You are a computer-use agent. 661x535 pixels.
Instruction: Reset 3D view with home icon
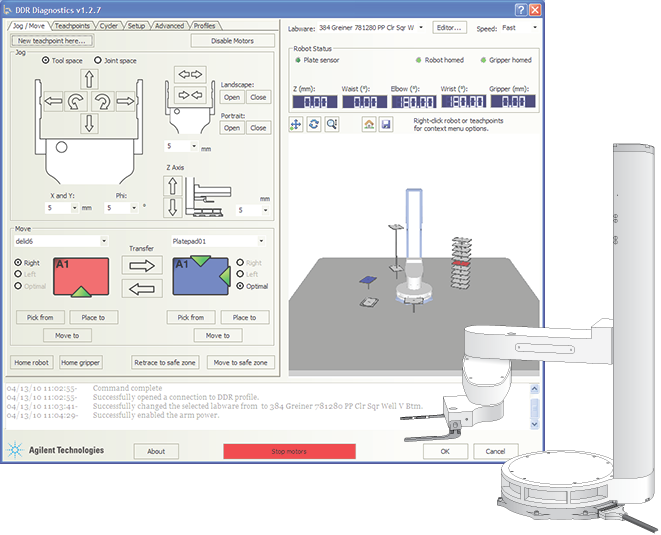(x=369, y=124)
